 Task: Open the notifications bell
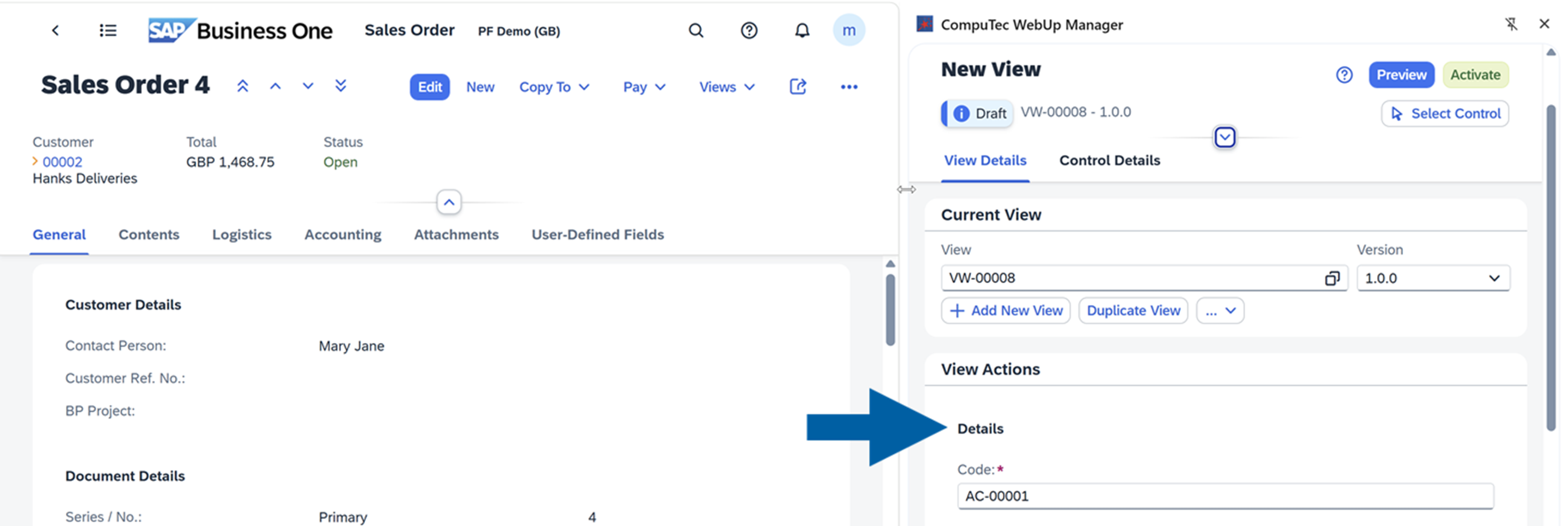click(x=803, y=30)
